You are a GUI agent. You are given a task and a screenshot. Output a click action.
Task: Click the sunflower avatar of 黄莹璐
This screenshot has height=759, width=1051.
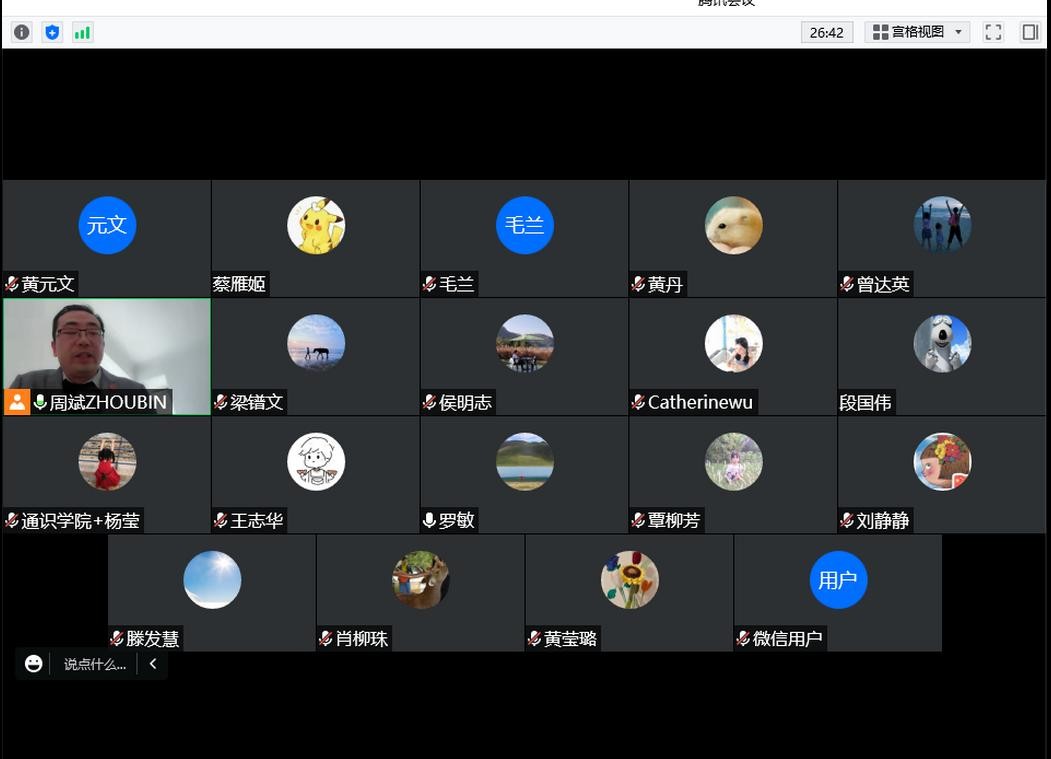click(630, 580)
